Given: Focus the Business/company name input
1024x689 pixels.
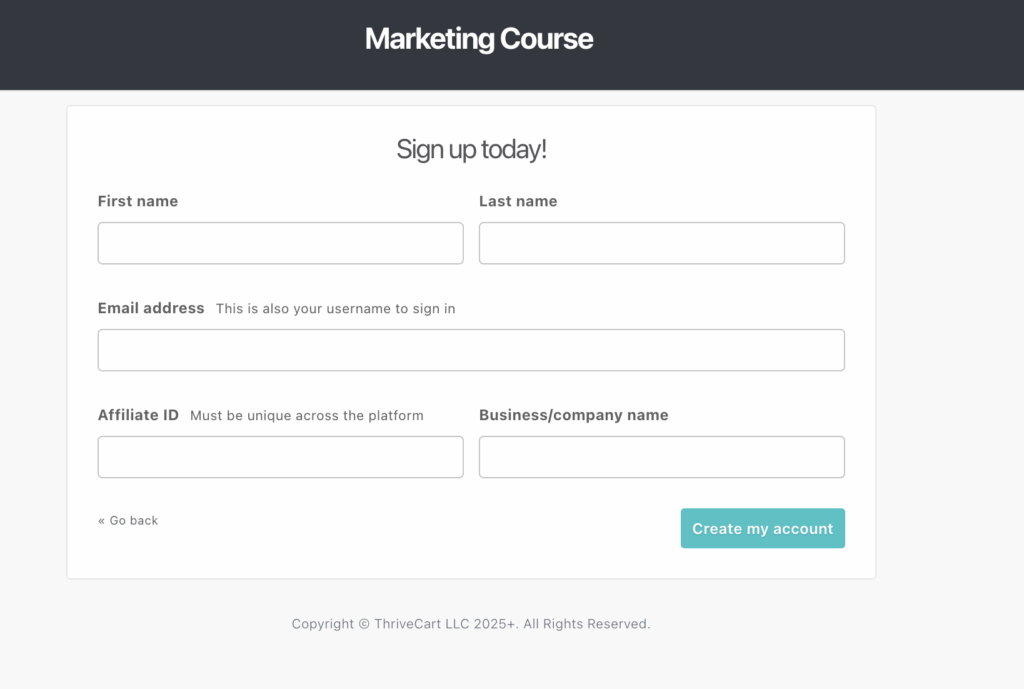Looking at the screenshot, I should click(661, 457).
